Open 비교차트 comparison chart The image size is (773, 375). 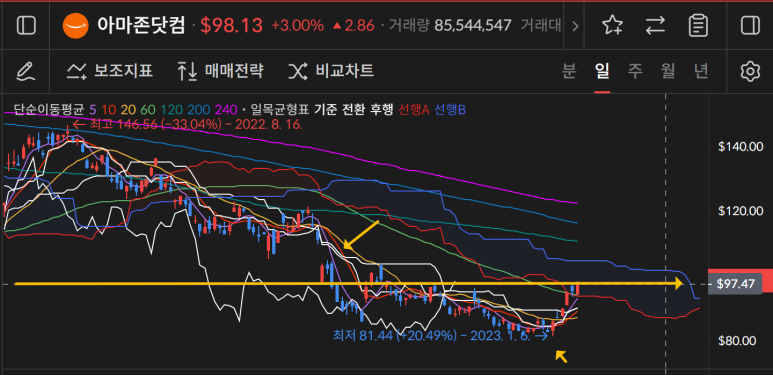[x=331, y=71]
